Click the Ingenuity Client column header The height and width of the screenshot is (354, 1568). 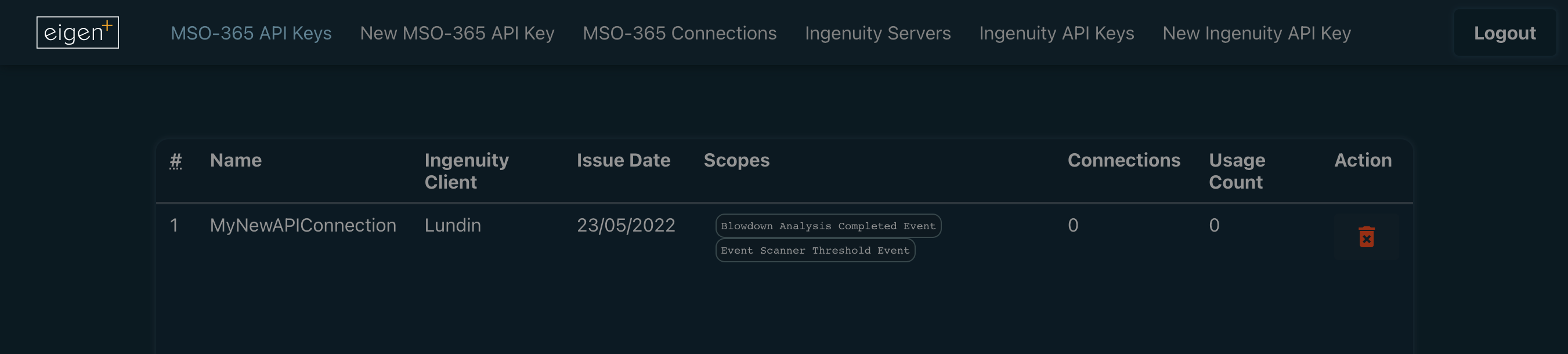pyautogui.click(x=466, y=171)
